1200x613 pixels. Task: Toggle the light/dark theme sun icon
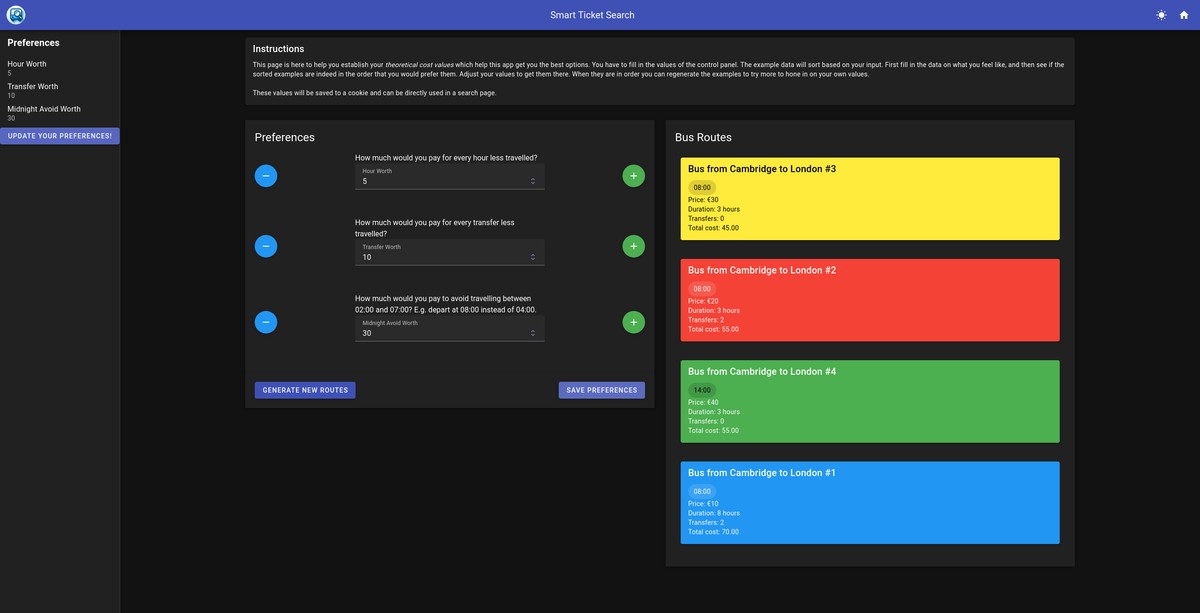1161,15
